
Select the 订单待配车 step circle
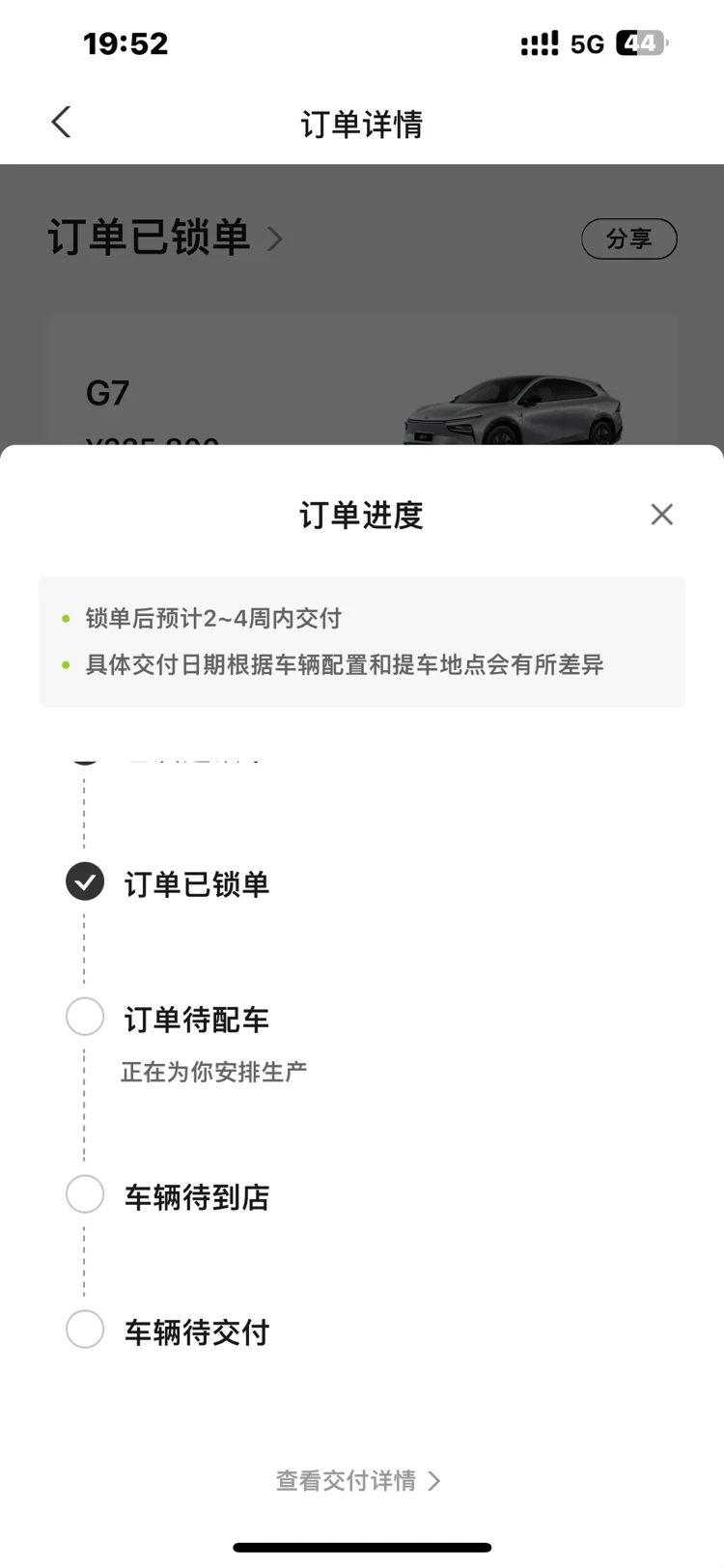click(85, 1017)
